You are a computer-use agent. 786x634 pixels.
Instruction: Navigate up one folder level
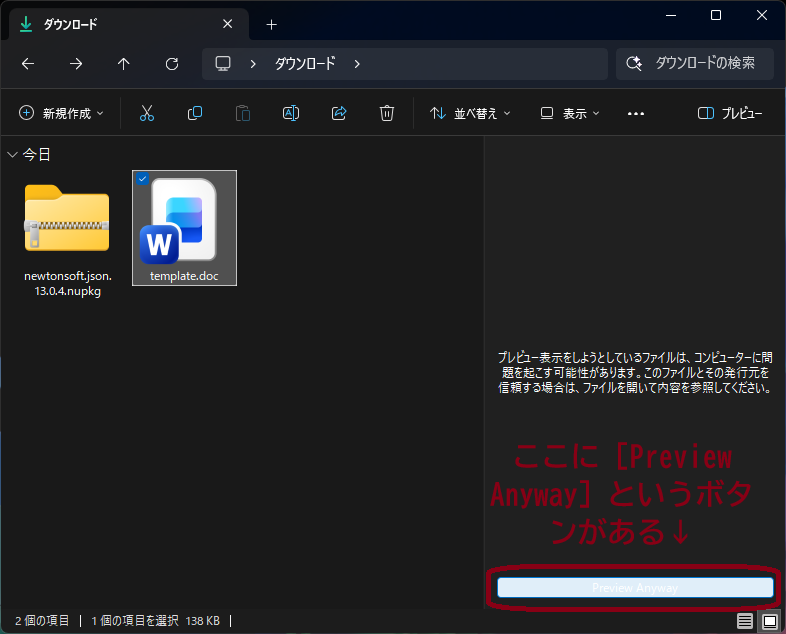point(123,64)
